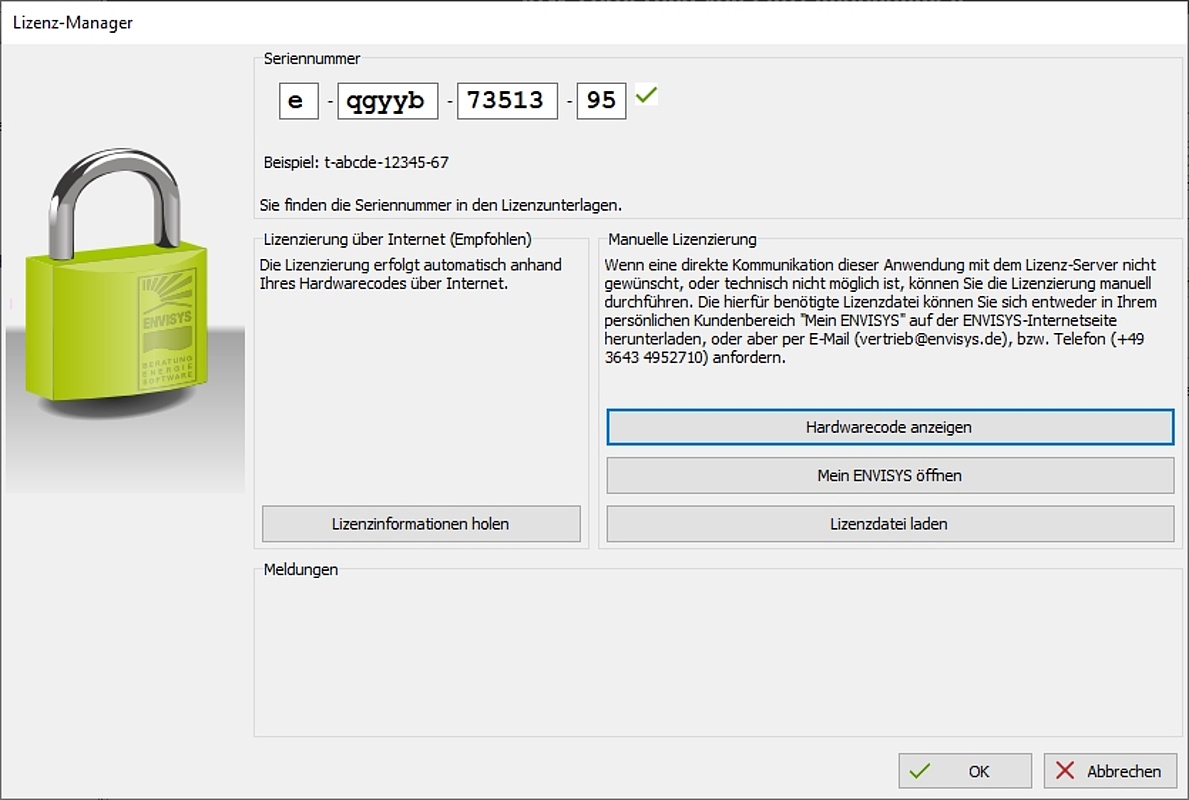Click the 'Meldungen' group label

301,569
